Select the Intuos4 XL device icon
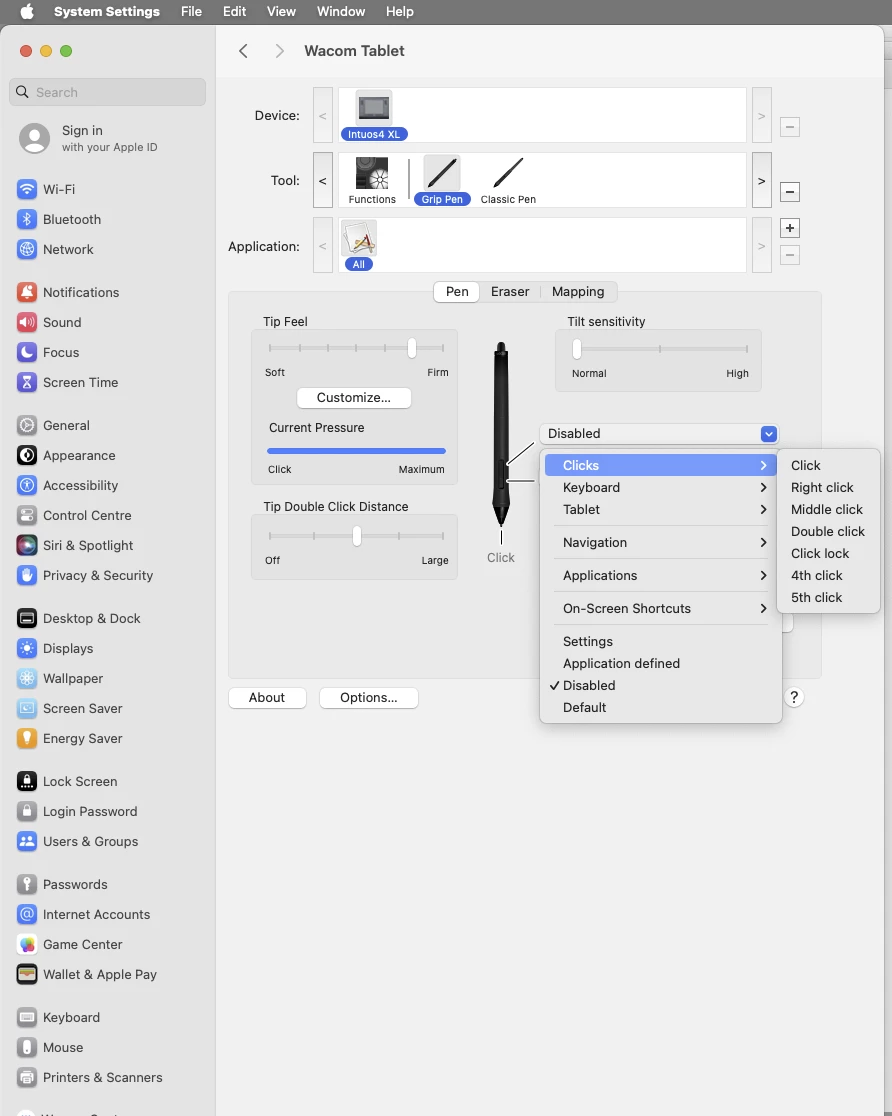Viewport: 892px width, 1116px height. 374,115
